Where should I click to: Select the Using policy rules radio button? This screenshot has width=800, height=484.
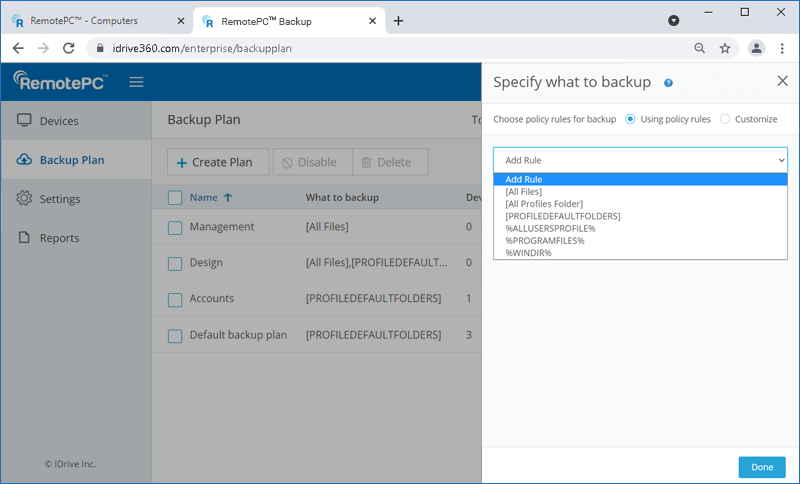pyautogui.click(x=630, y=119)
